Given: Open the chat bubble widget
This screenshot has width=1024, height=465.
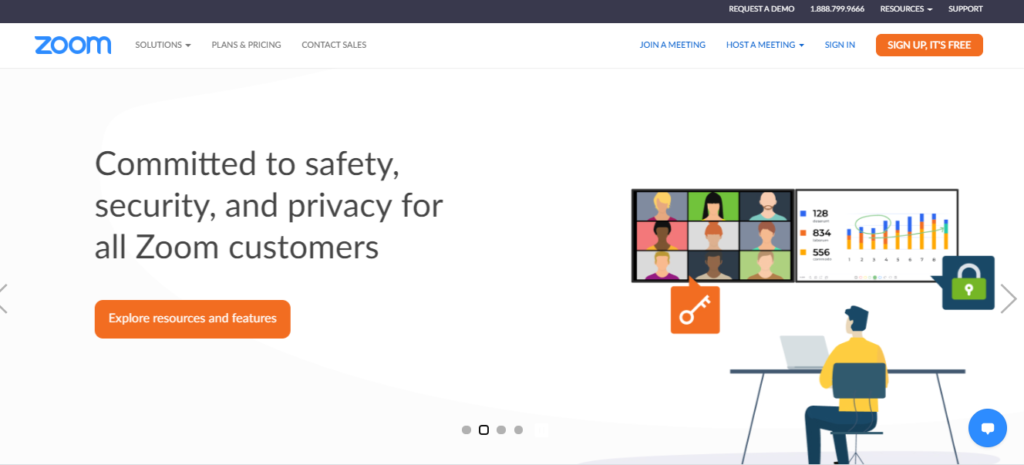Looking at the screenshot, I should click(x=987, y=428).
